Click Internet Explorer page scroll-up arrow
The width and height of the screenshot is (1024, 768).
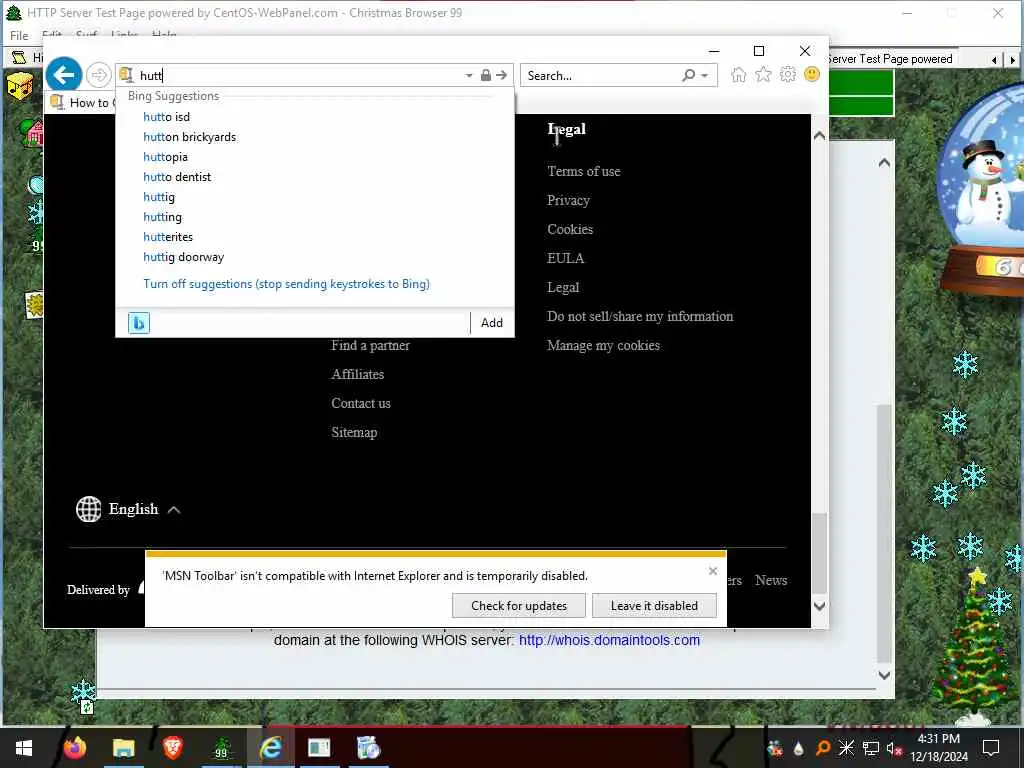(x=820, y=136)
